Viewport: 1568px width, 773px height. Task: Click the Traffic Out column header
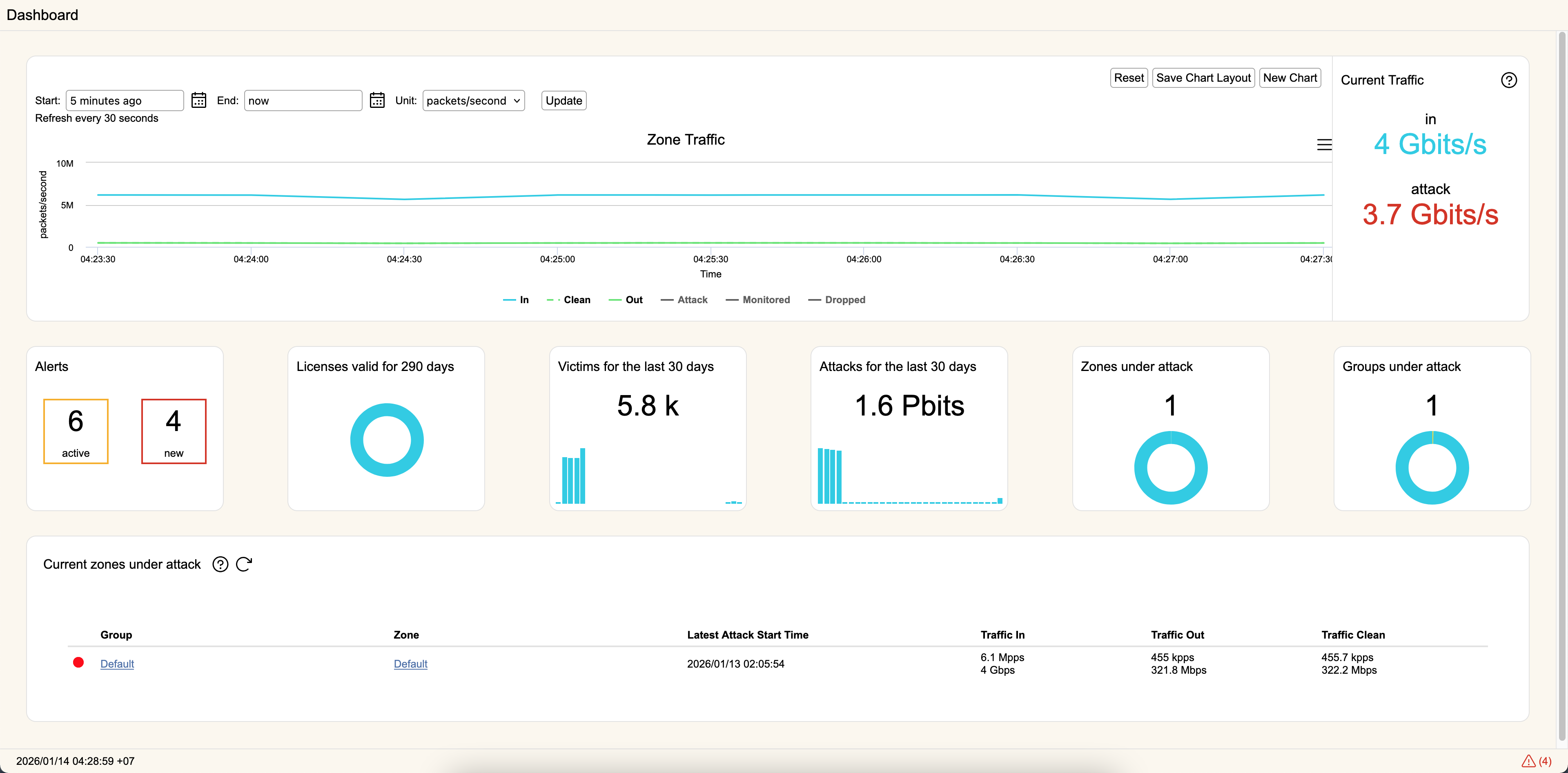pos(1177,635)
